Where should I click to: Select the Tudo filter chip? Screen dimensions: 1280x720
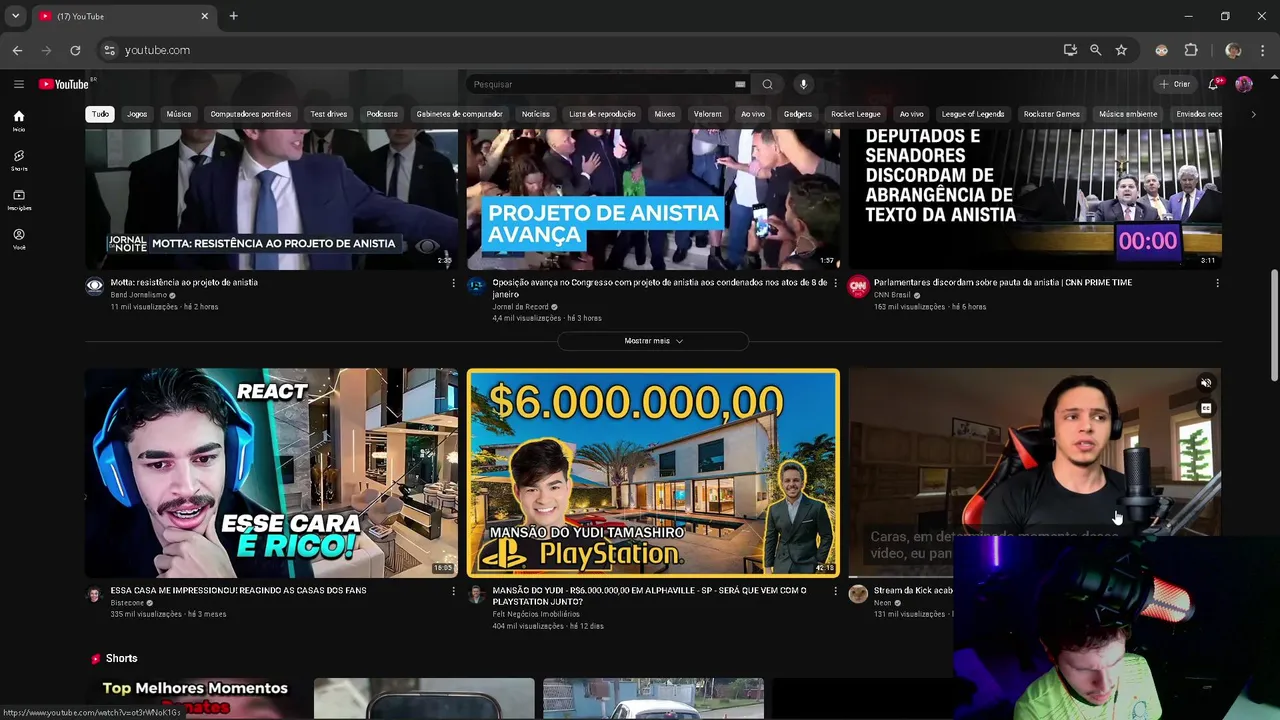[100, 114]
